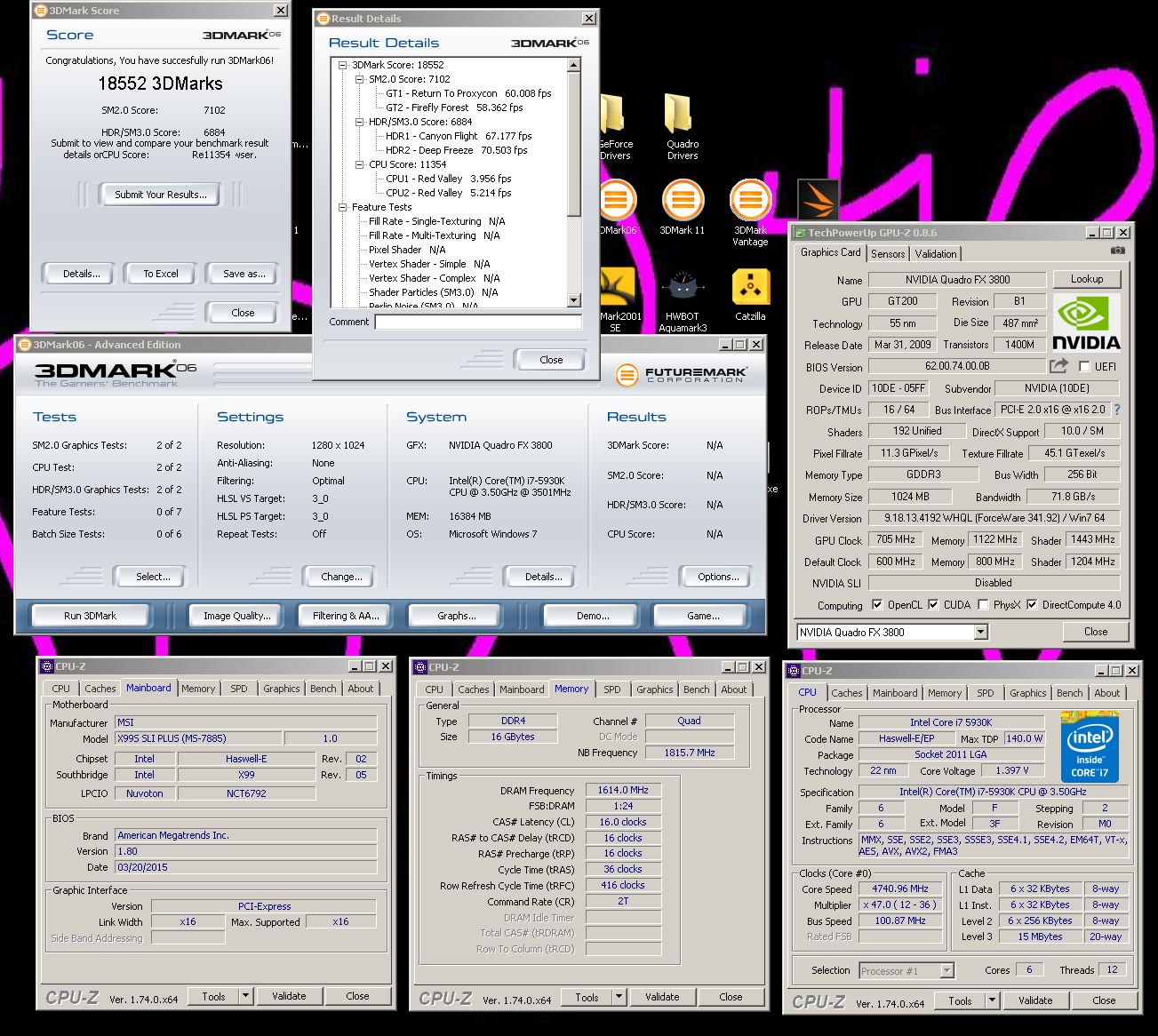This screenshot has width=1158, height=1036.
Task: Open the Bench tab in the right CPU-Z window
Action: click(x=1069, y=693)
